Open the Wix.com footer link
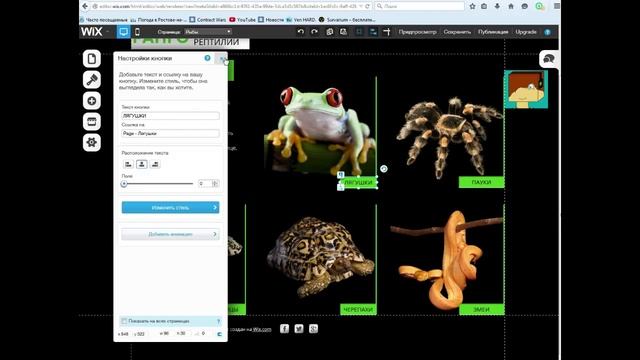 262,329
